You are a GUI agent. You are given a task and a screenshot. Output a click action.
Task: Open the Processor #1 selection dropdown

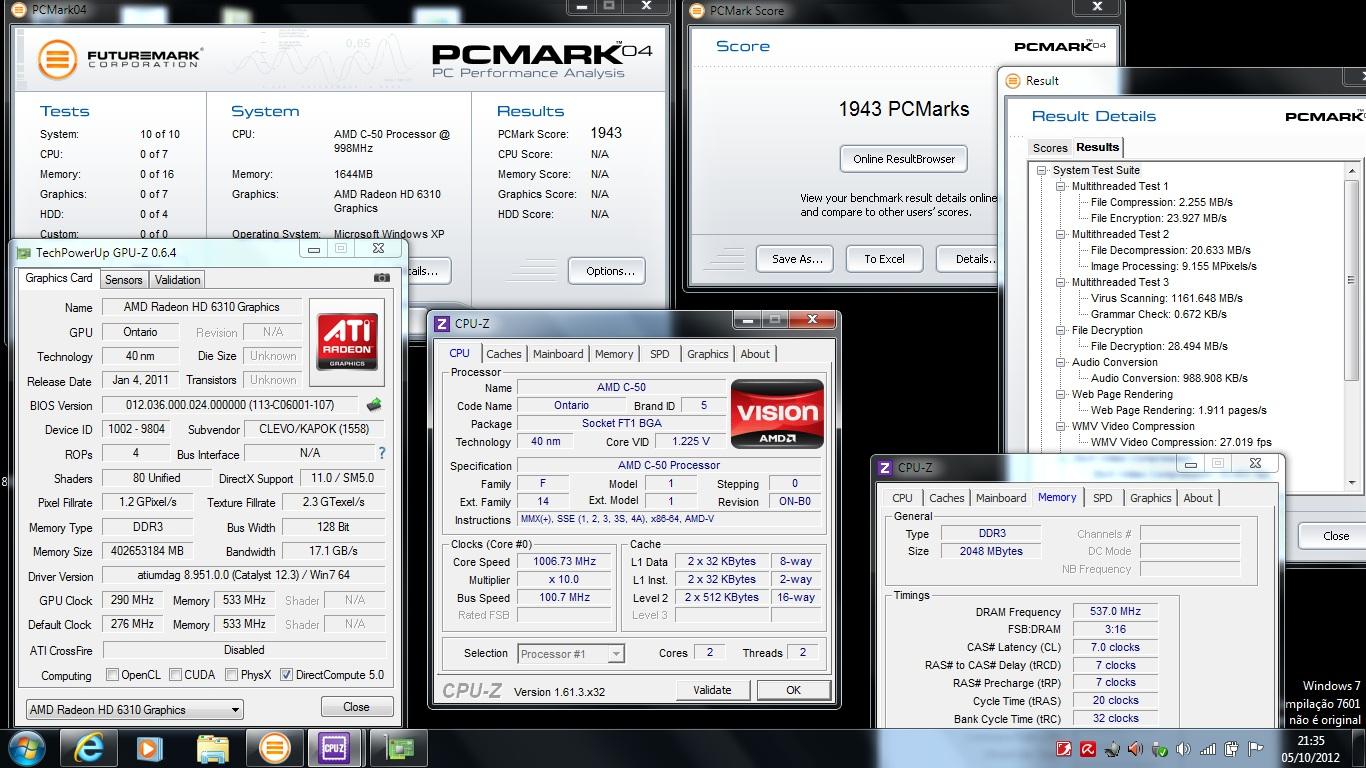(571, 654)
